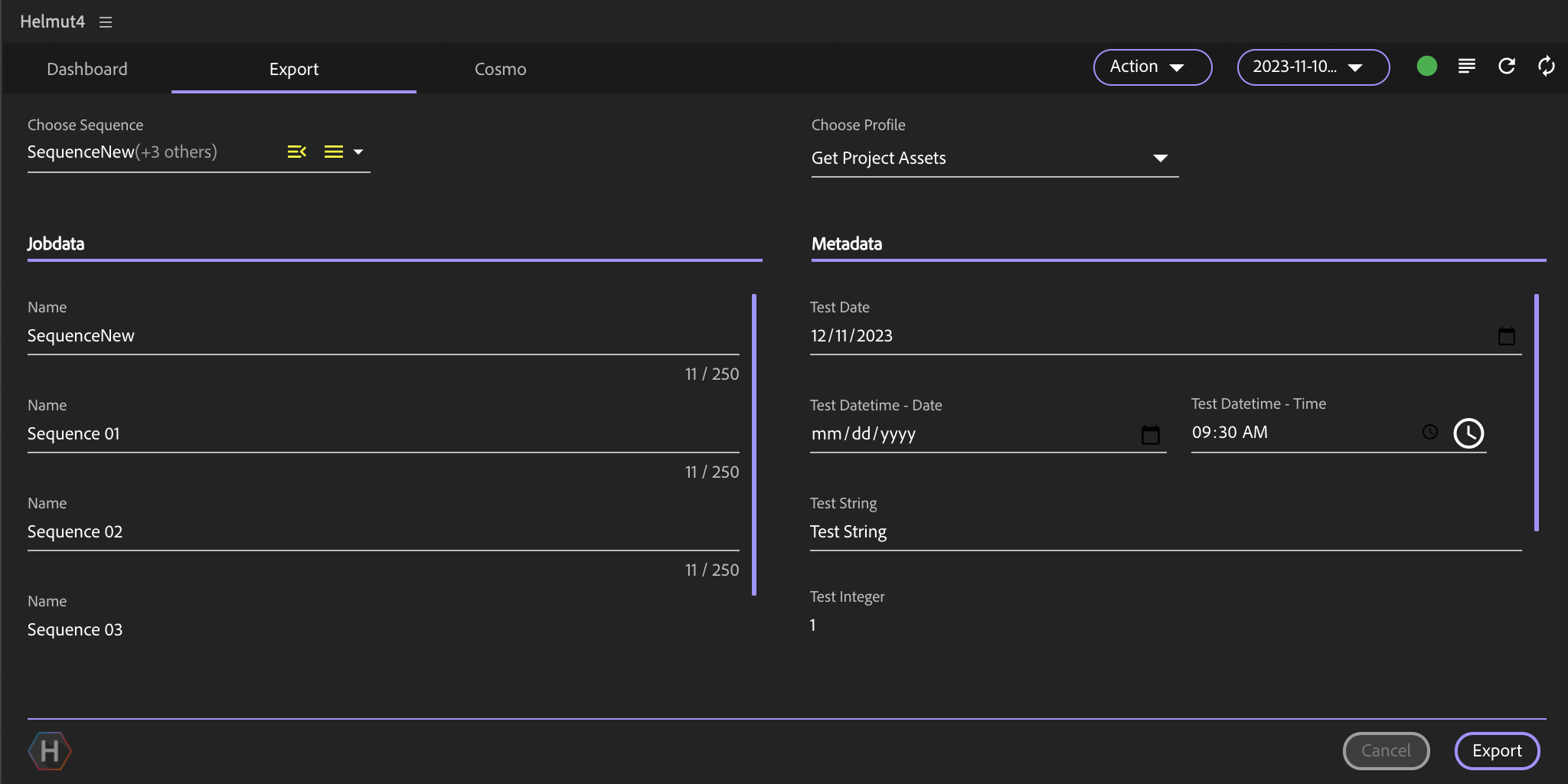Image resolution: width=1568 pixels, height=784 pixels.
Task: Open the Helmut4 hamburger menu
Action: [106, 22]
